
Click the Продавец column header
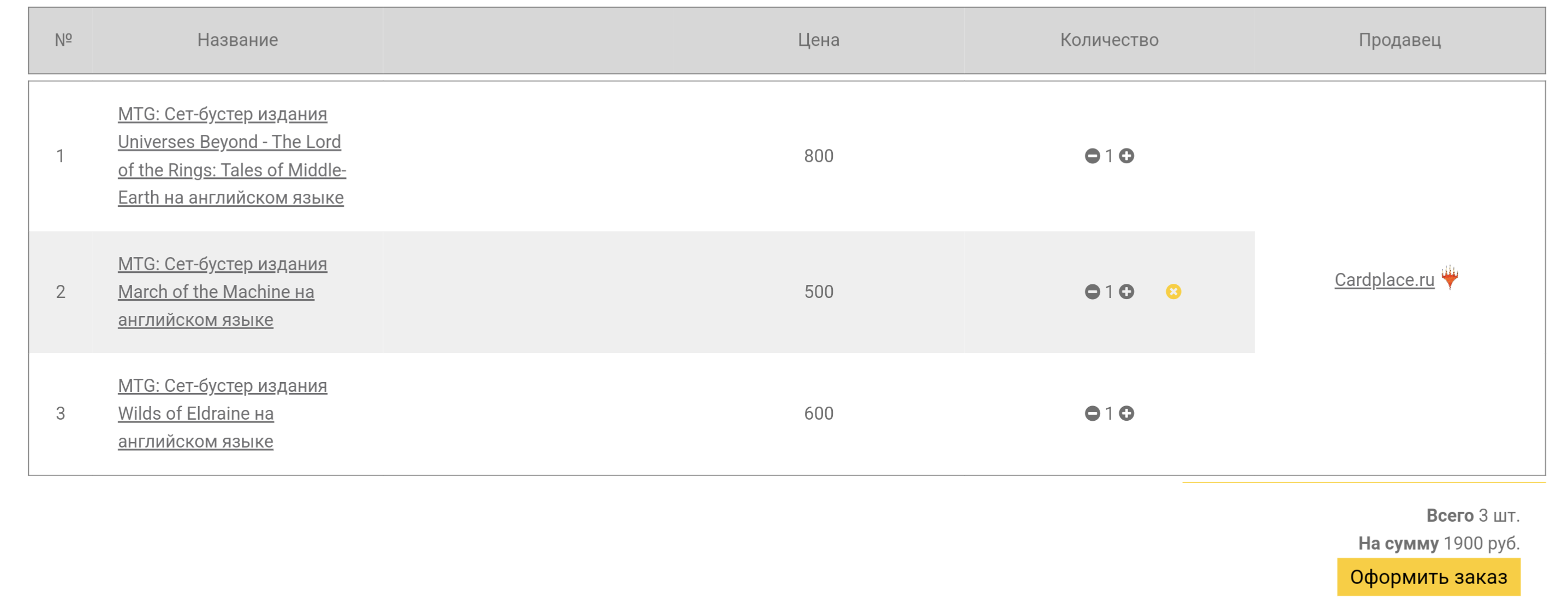click(x=1399, y=40)
